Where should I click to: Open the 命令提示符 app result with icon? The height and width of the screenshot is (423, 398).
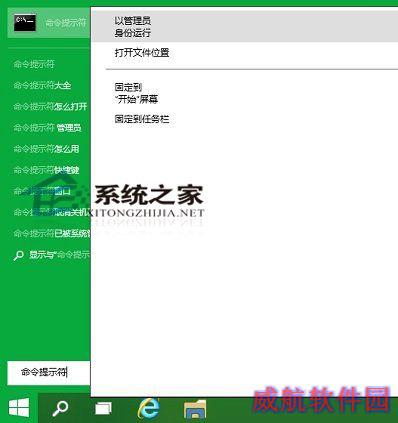click(x=49, y=23)
